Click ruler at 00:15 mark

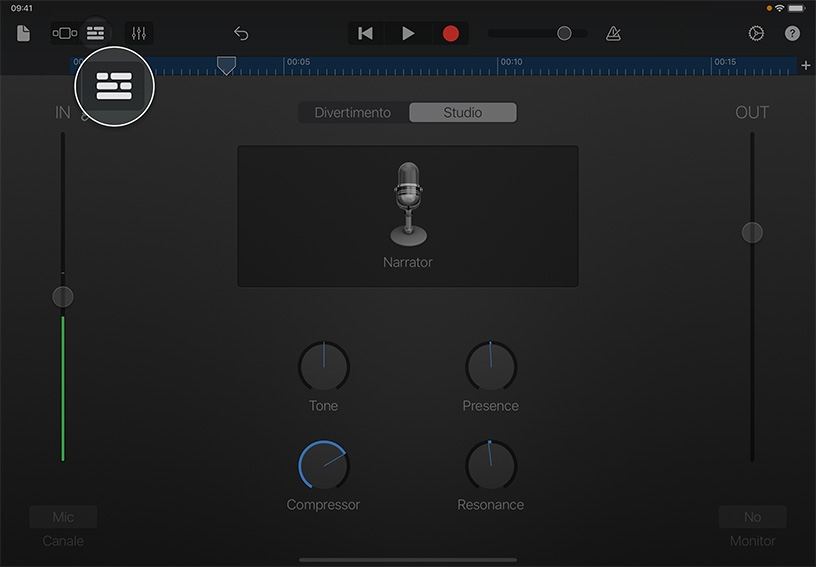725,61
